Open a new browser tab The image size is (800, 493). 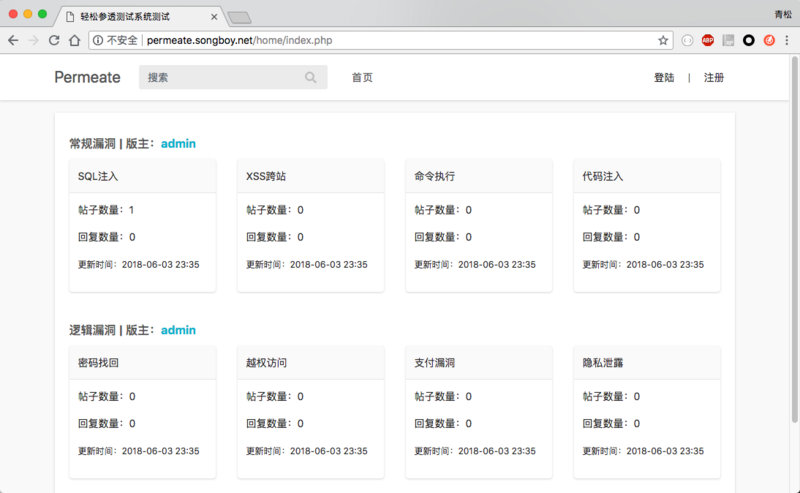coord(239,18)
